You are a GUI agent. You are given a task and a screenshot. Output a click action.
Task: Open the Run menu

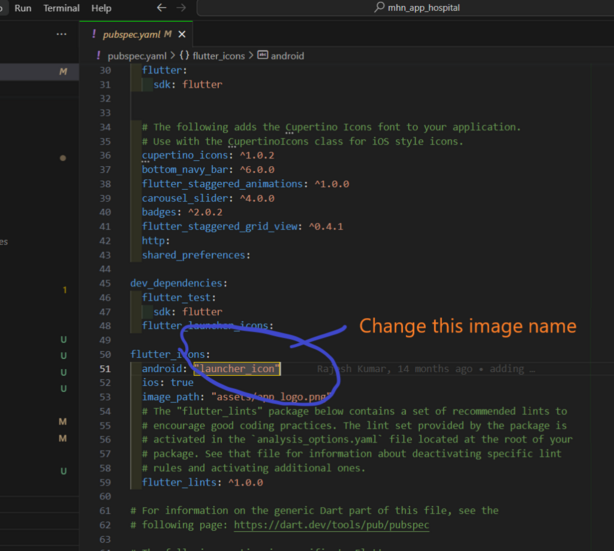pyautogui.click(x=22, y=8)
